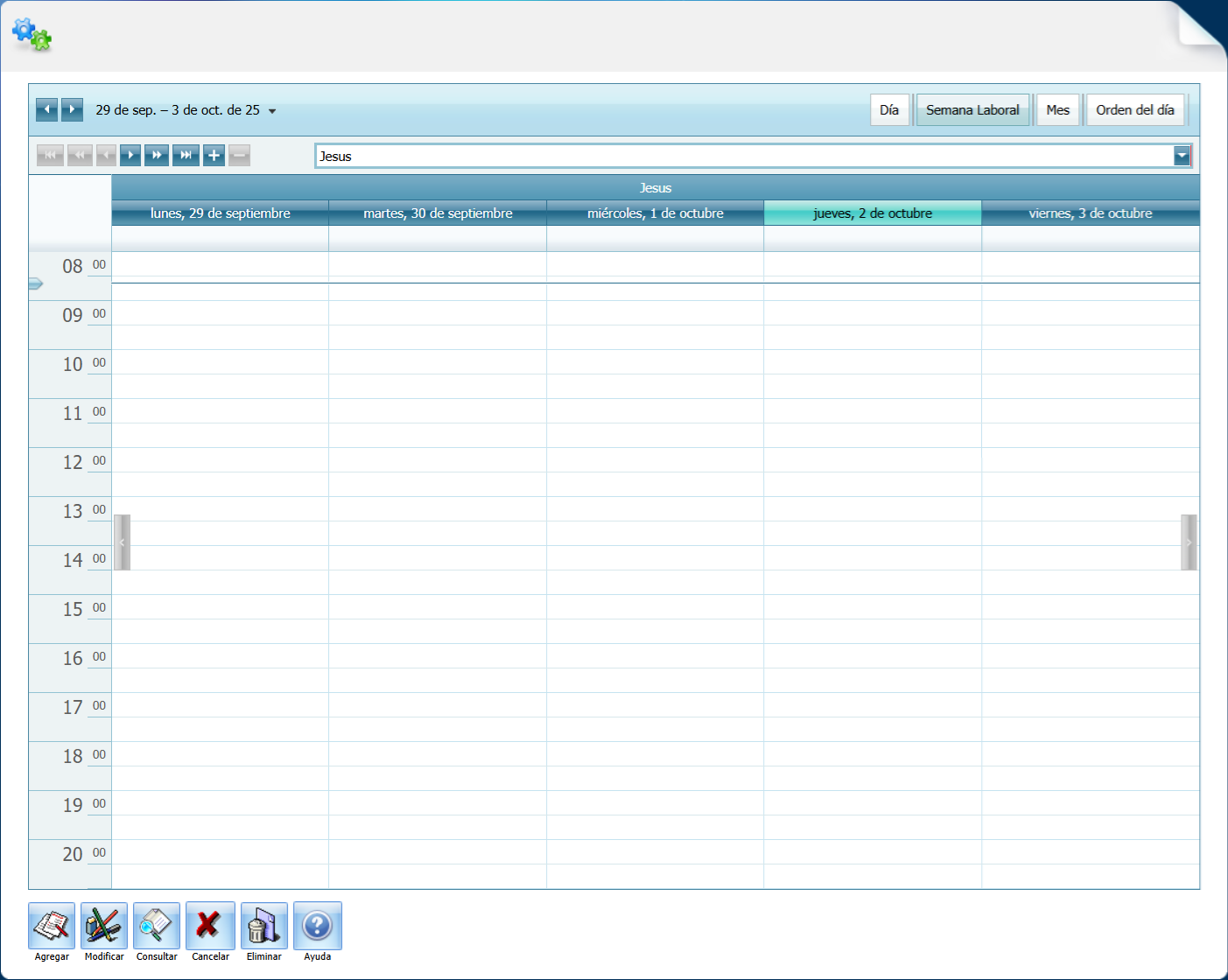Click the skip-to-last resource icon
The height and width of the screenshot is (980, 1228).
[186, 155]
